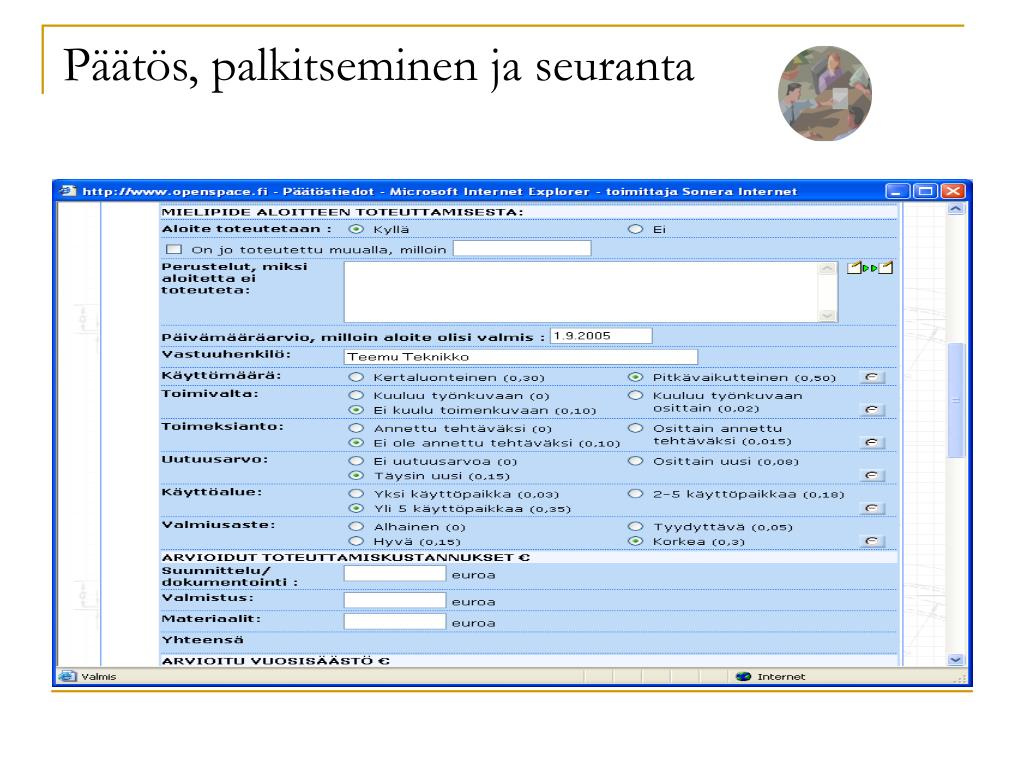
Task: Click the Materiaalit euro amount field
Action: tap(394, 621)
